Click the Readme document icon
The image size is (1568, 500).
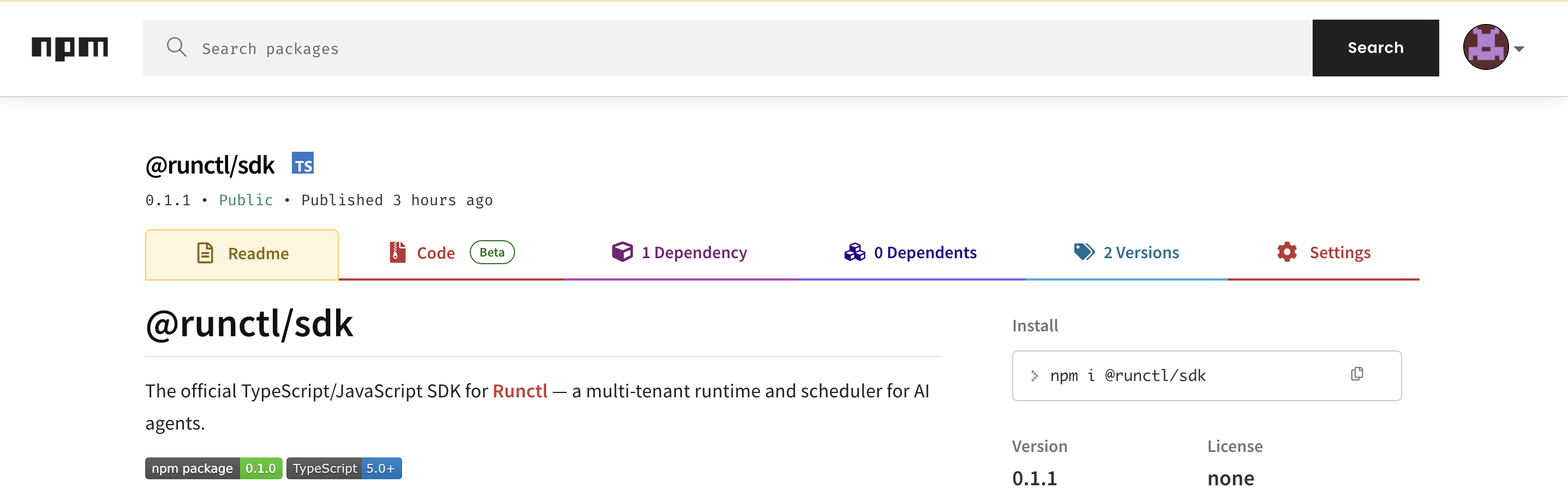point(205,253)
